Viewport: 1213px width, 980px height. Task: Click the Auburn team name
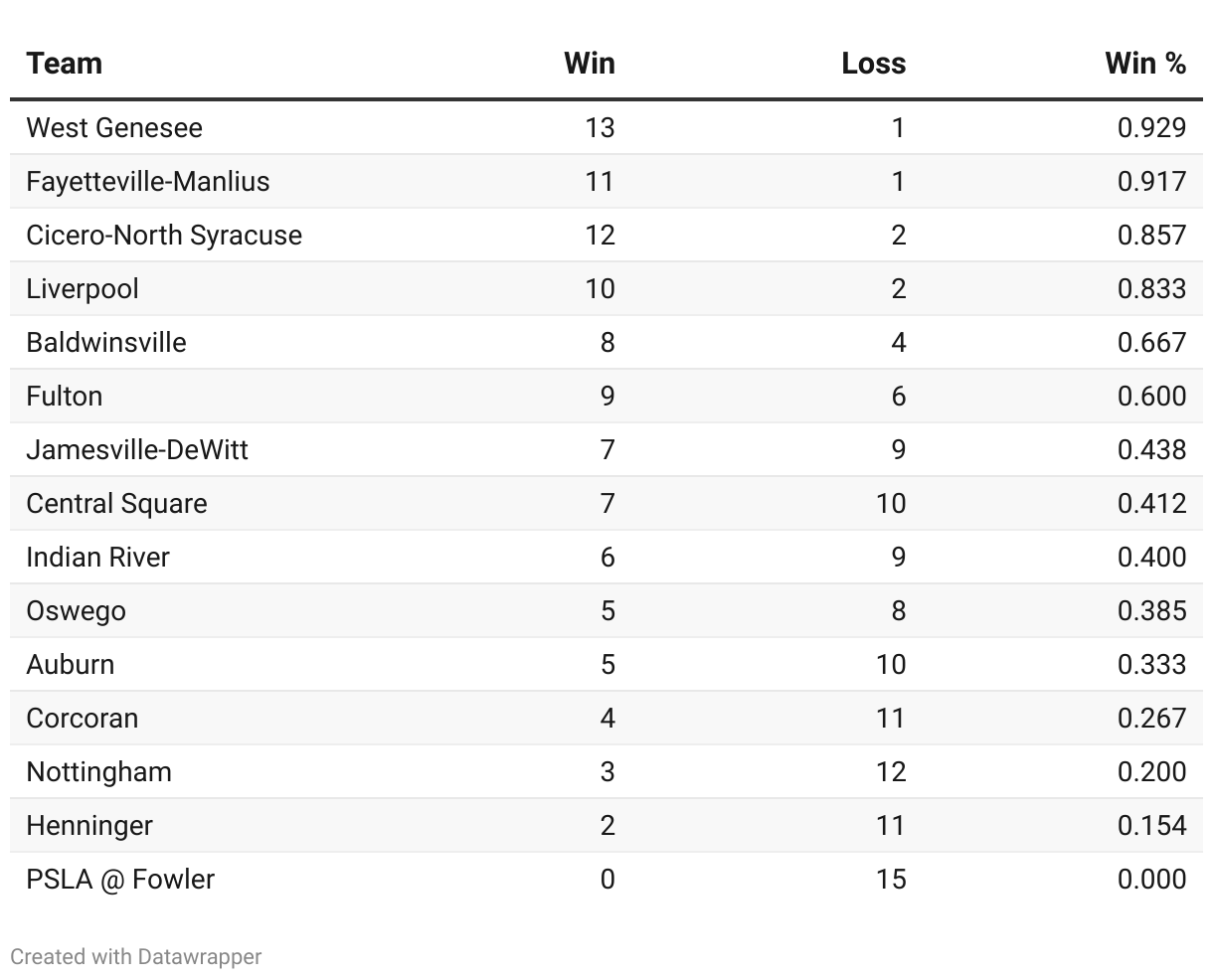(x=70, y=665)
